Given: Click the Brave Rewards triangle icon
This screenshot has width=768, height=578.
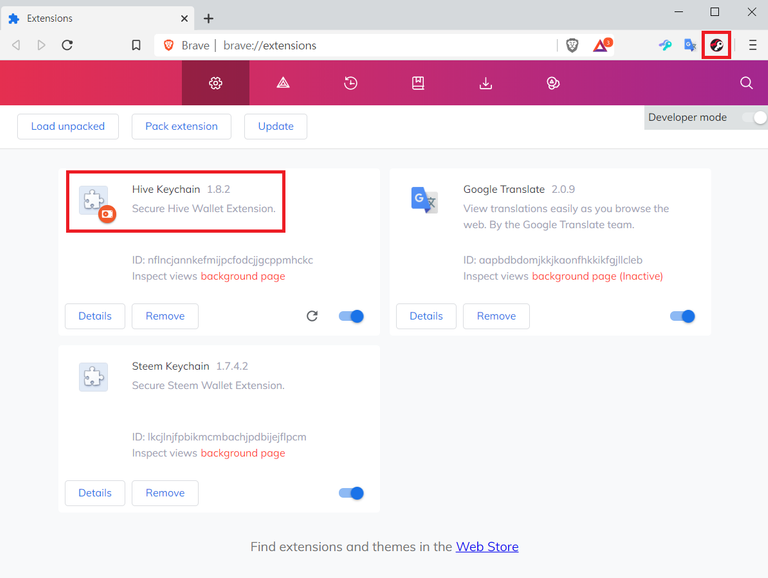Looking at the screenshot, I should (602, 45).
